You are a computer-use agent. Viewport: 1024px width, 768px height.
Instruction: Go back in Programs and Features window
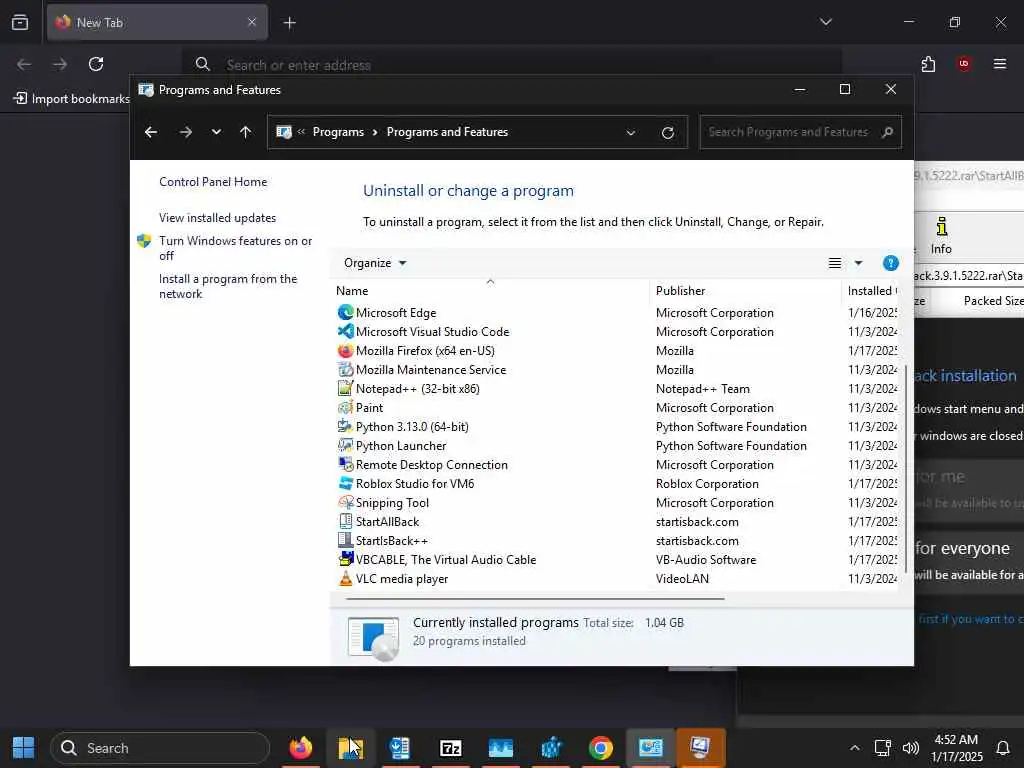(x=151, y=133)
